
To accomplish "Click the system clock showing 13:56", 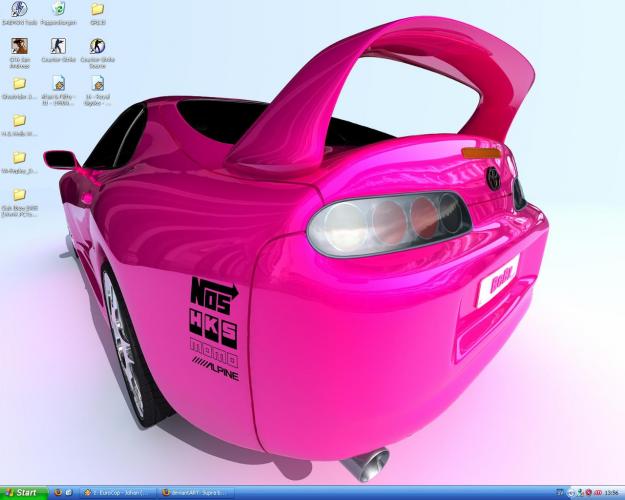I will (610, 492).
